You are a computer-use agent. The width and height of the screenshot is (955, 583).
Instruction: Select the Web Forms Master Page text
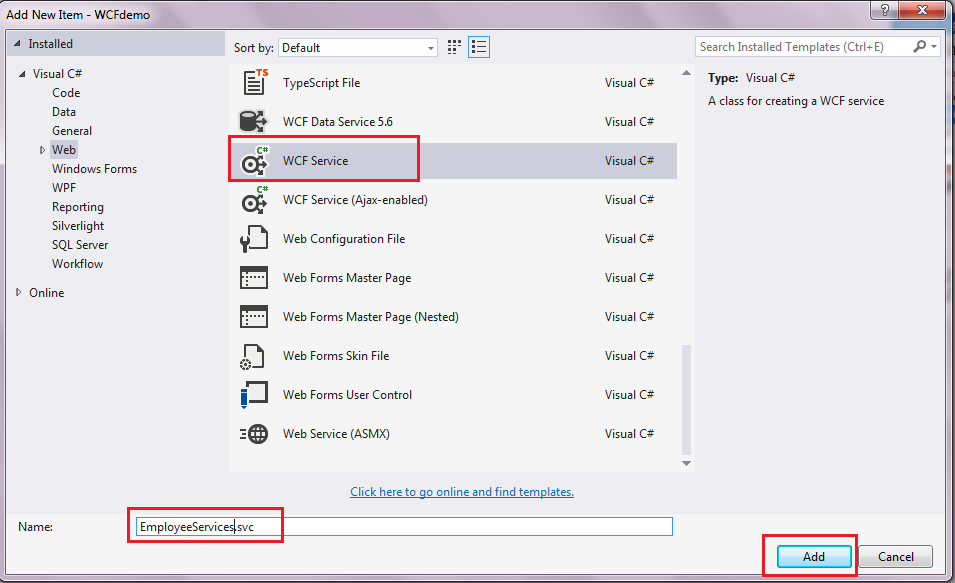(347, 278)
